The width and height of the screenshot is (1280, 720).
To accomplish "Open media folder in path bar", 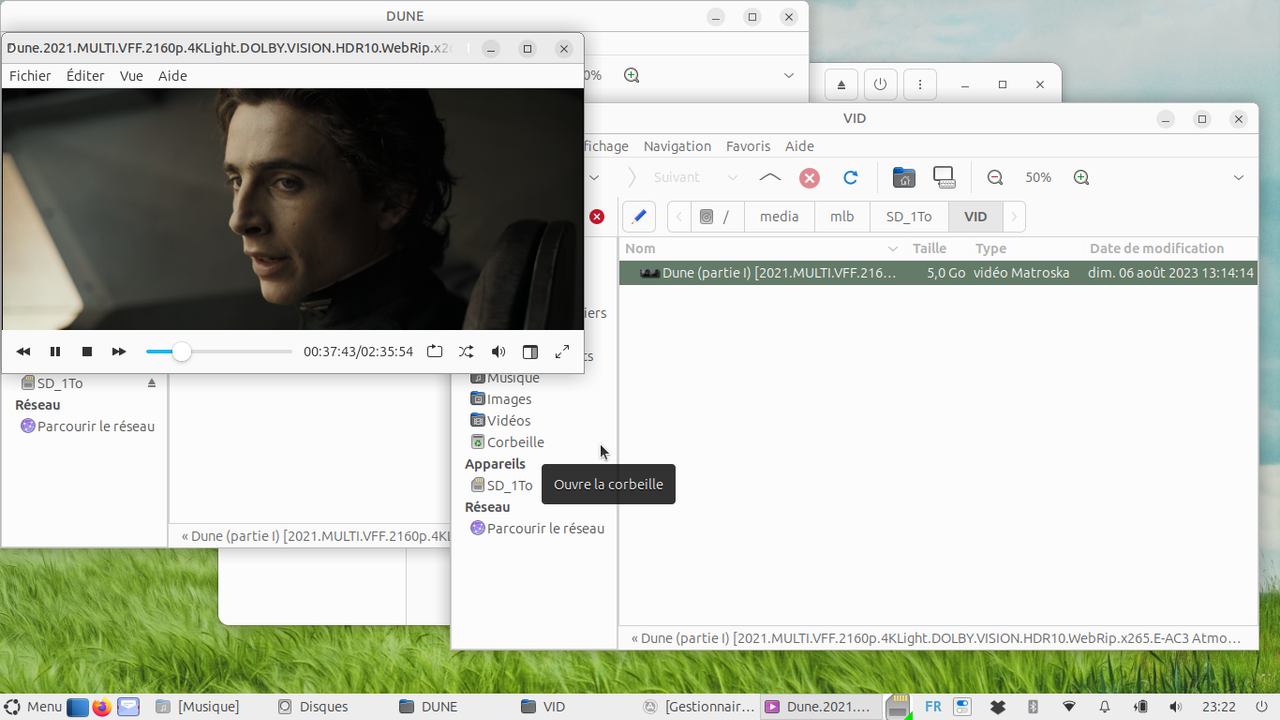I will (779, 217).
